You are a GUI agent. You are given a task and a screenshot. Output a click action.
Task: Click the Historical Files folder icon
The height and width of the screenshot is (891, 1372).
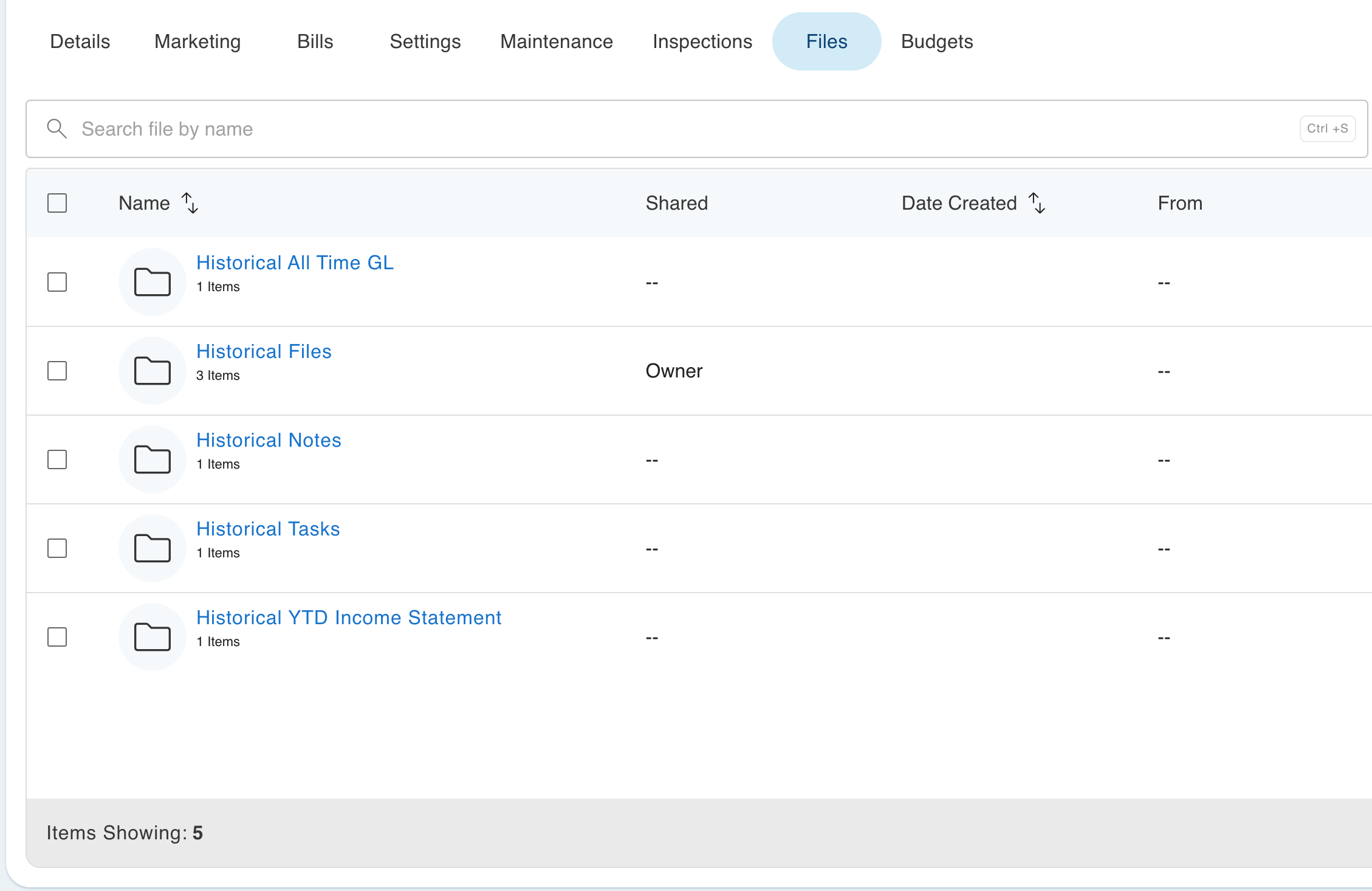pos(152,371)
